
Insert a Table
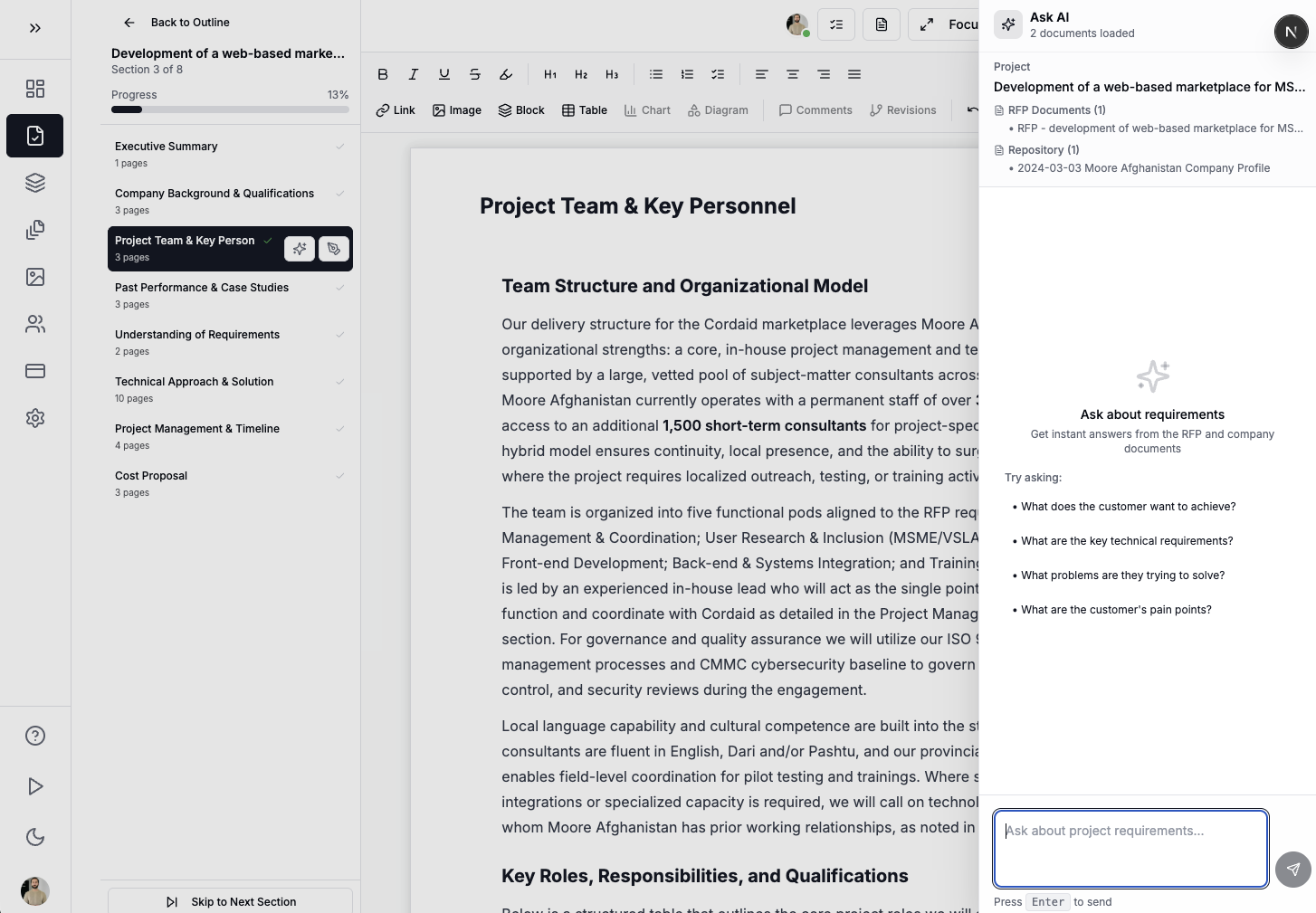pos(585,110)
